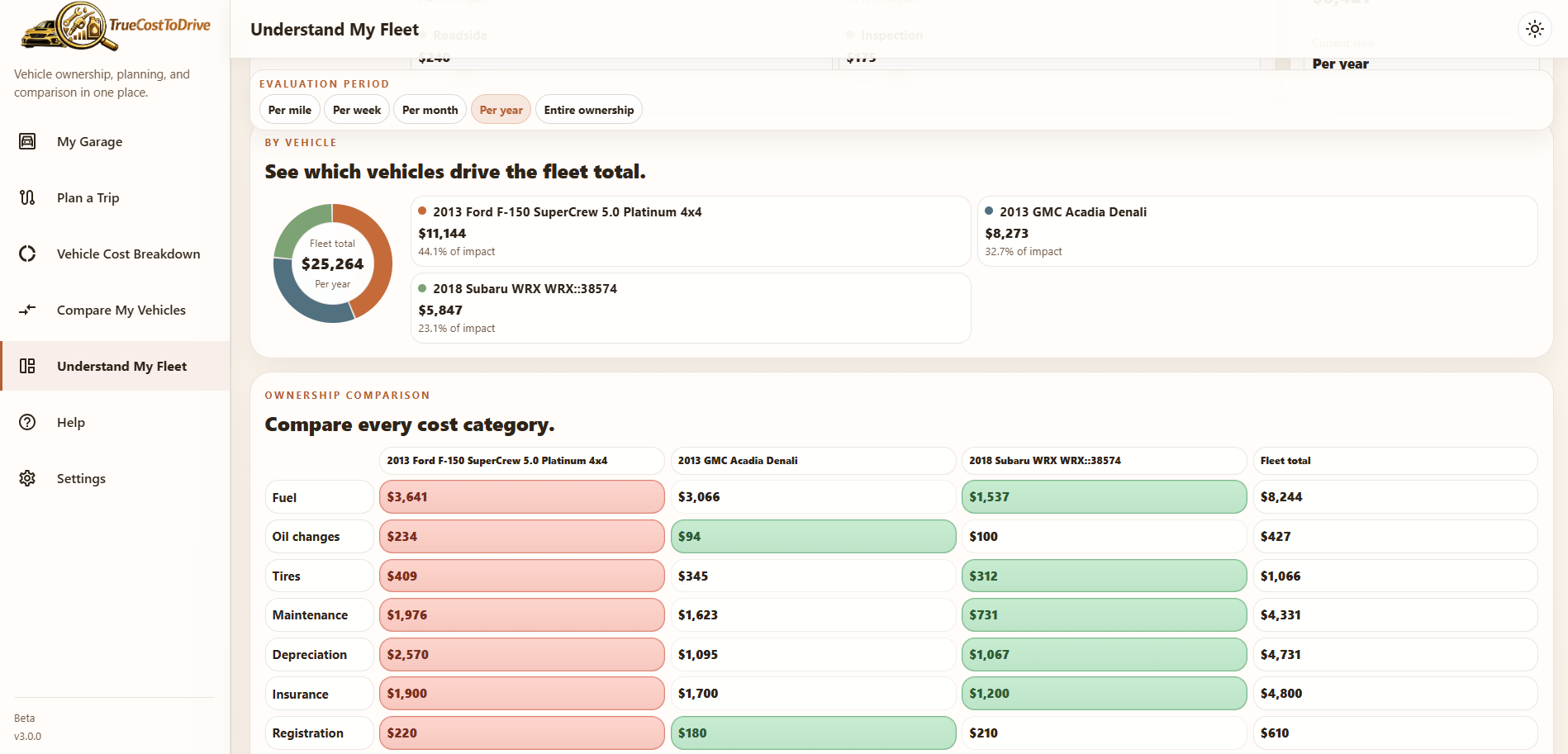
Task: Click Fleet total column header
Action: click(1395, 461)
